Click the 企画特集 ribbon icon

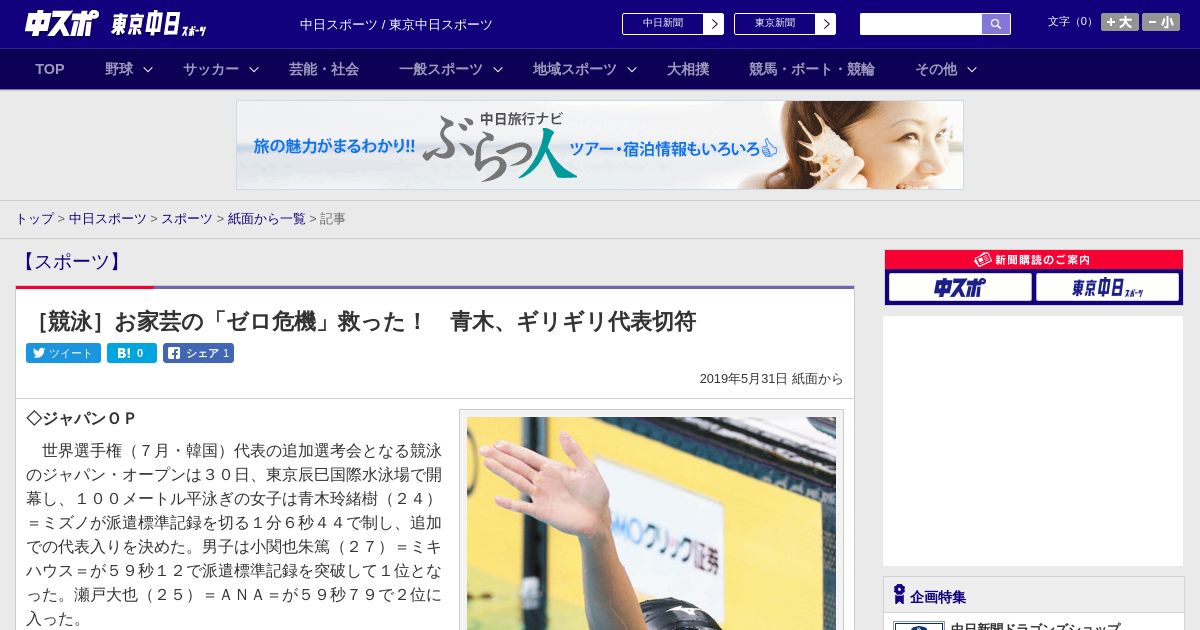899,595
